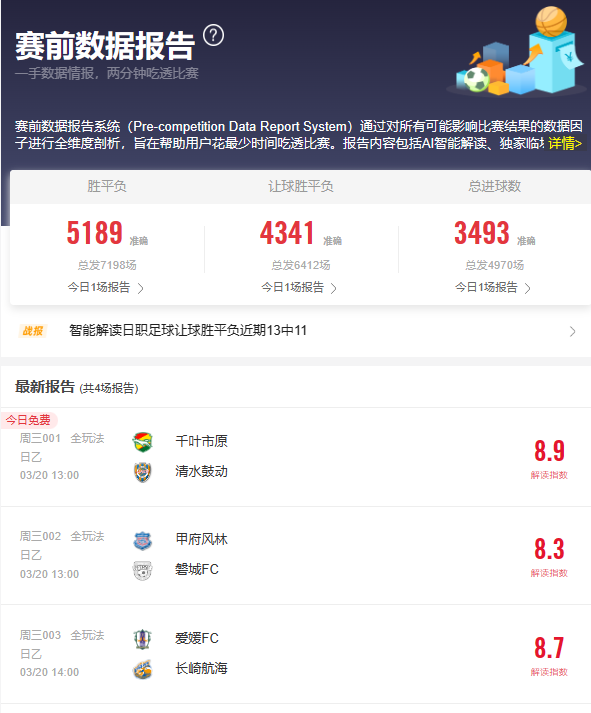Screen dimensions: 591x713
Task: Expand 今日1场报告 under 让球胜平负
Action: tap(299, 287)
